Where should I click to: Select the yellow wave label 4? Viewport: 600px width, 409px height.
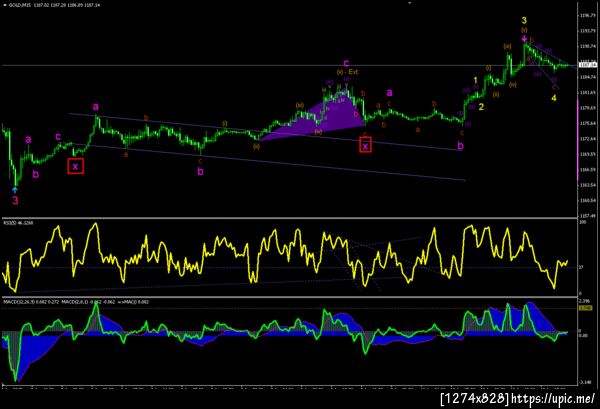[554, 98]
